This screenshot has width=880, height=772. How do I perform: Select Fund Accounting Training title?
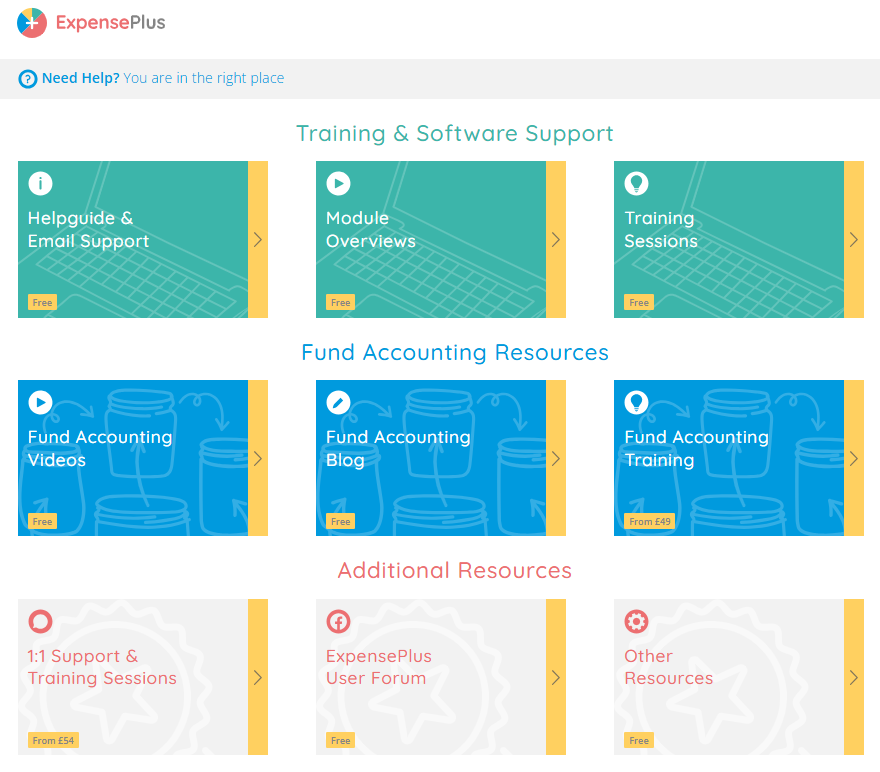coord(696,448)
